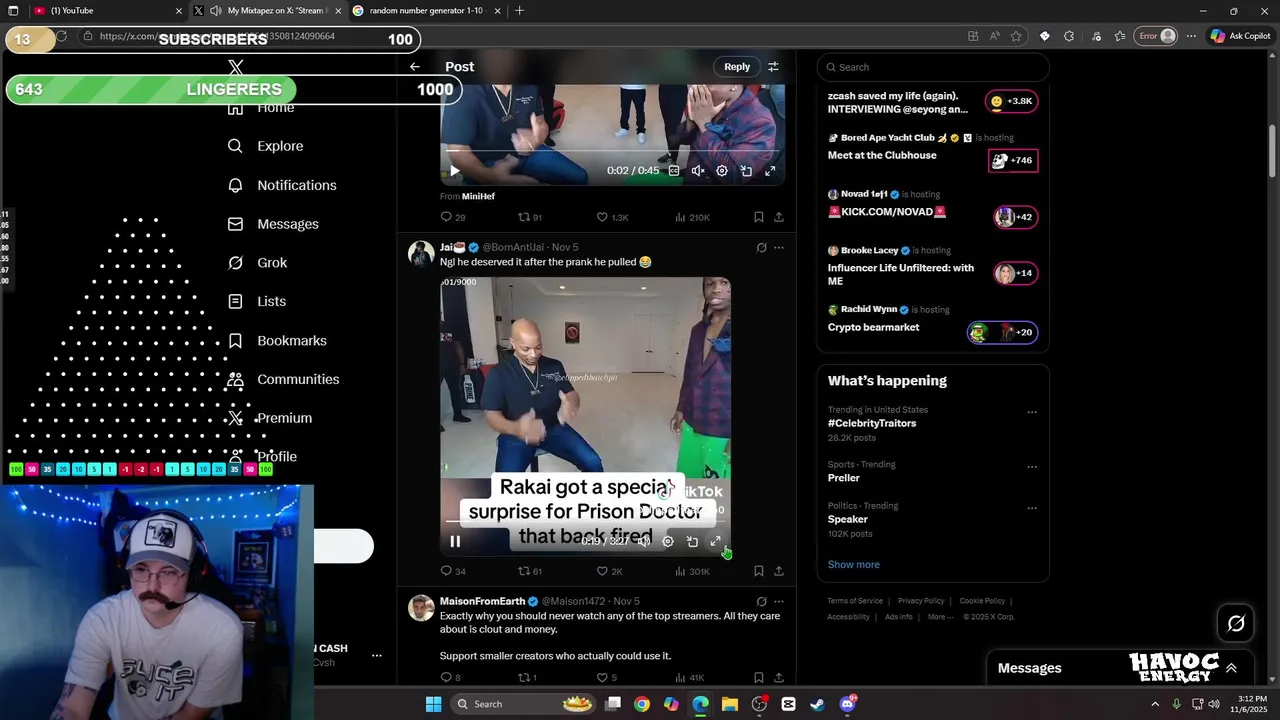This screenshot has height=720, width=1280.
Task: Repost Jai's post with 61 reposts
Action: point(529,571)
